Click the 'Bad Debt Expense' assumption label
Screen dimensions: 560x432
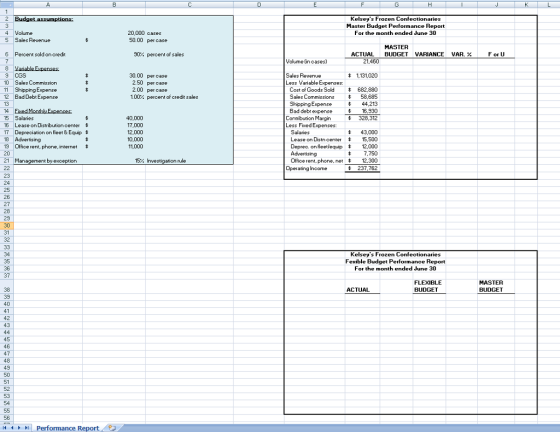click(36, 97)
